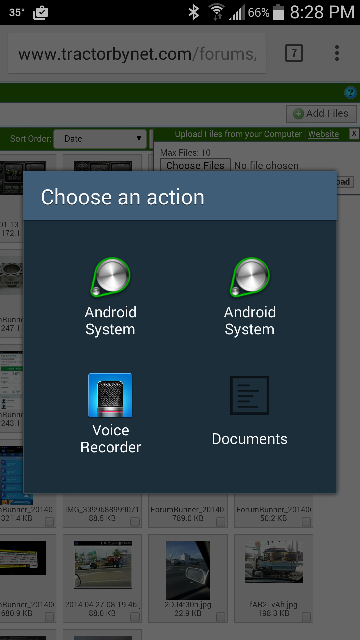Screen dimensions: 360x640
Task: Open the browser tab switcher showing 7
Action: [294, 53]
